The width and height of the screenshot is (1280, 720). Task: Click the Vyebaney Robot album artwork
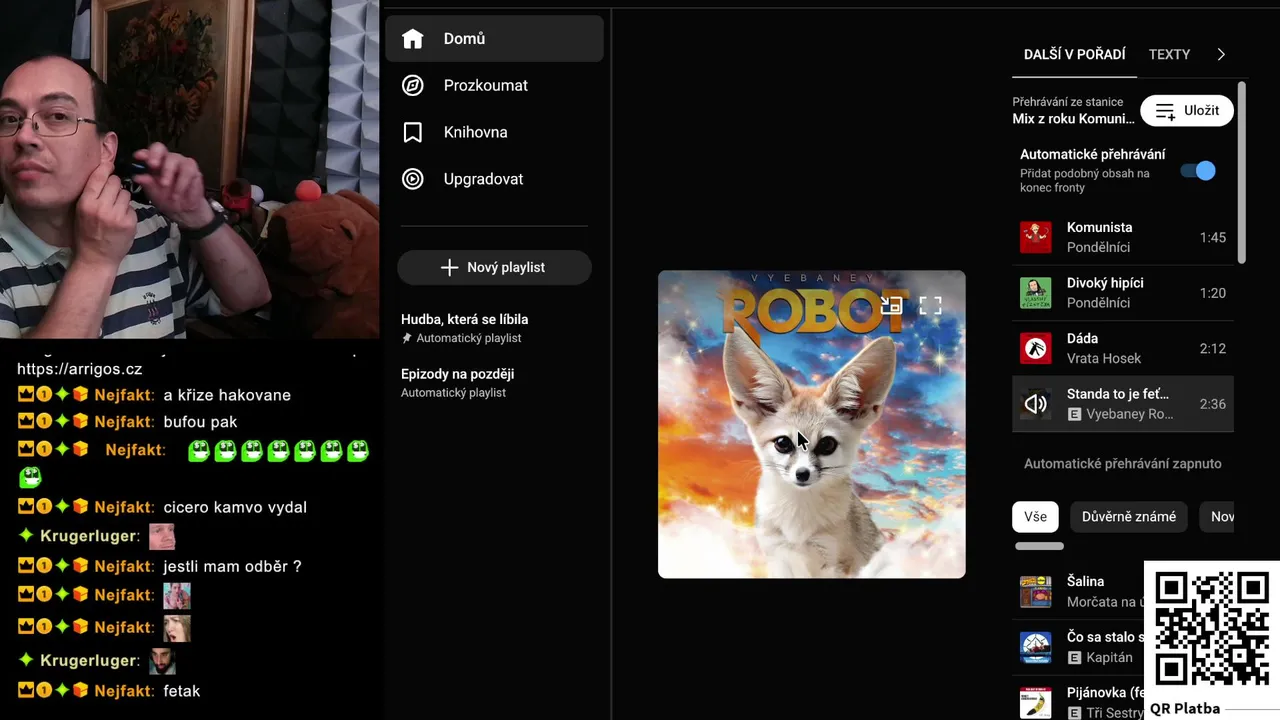coord(812,424)
